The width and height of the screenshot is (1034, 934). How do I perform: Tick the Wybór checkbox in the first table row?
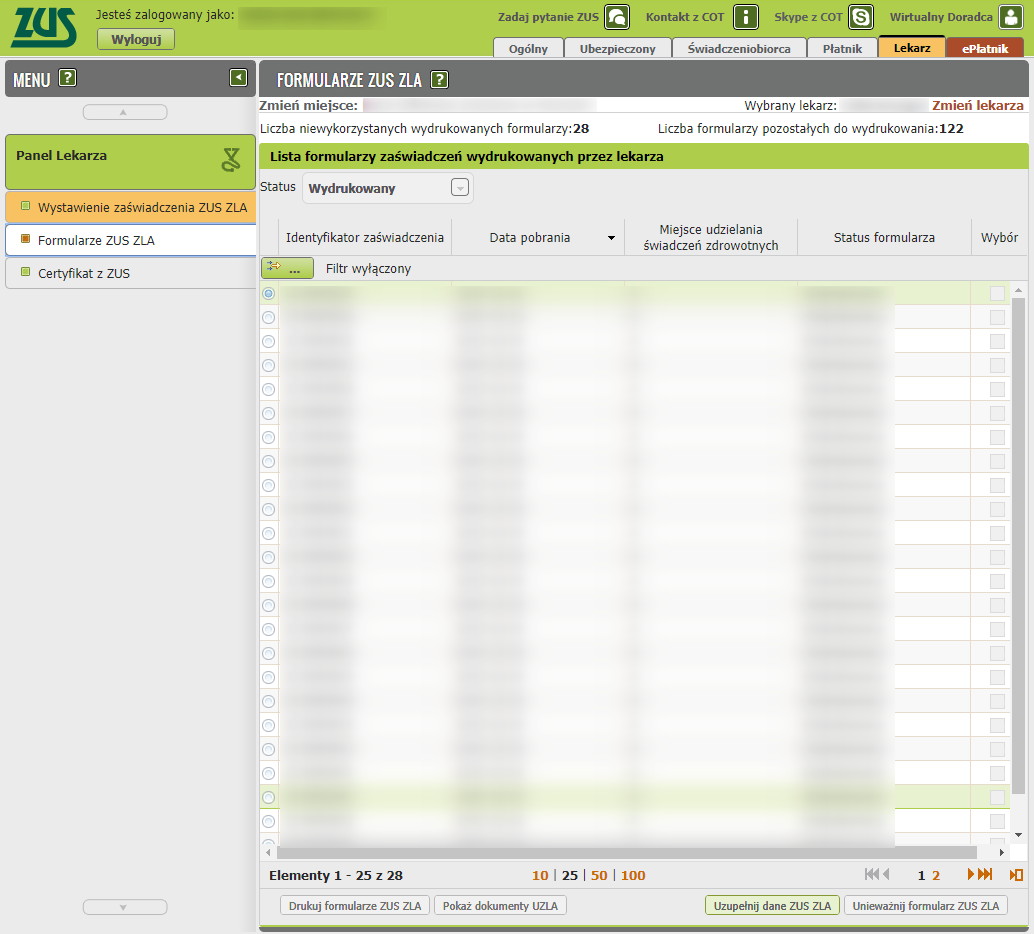997,294
